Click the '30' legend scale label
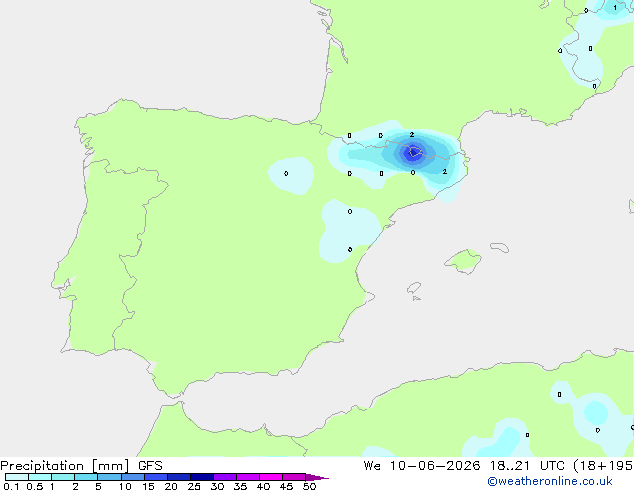The height and width of the screenshot is (490, 634). coord(217,486)
